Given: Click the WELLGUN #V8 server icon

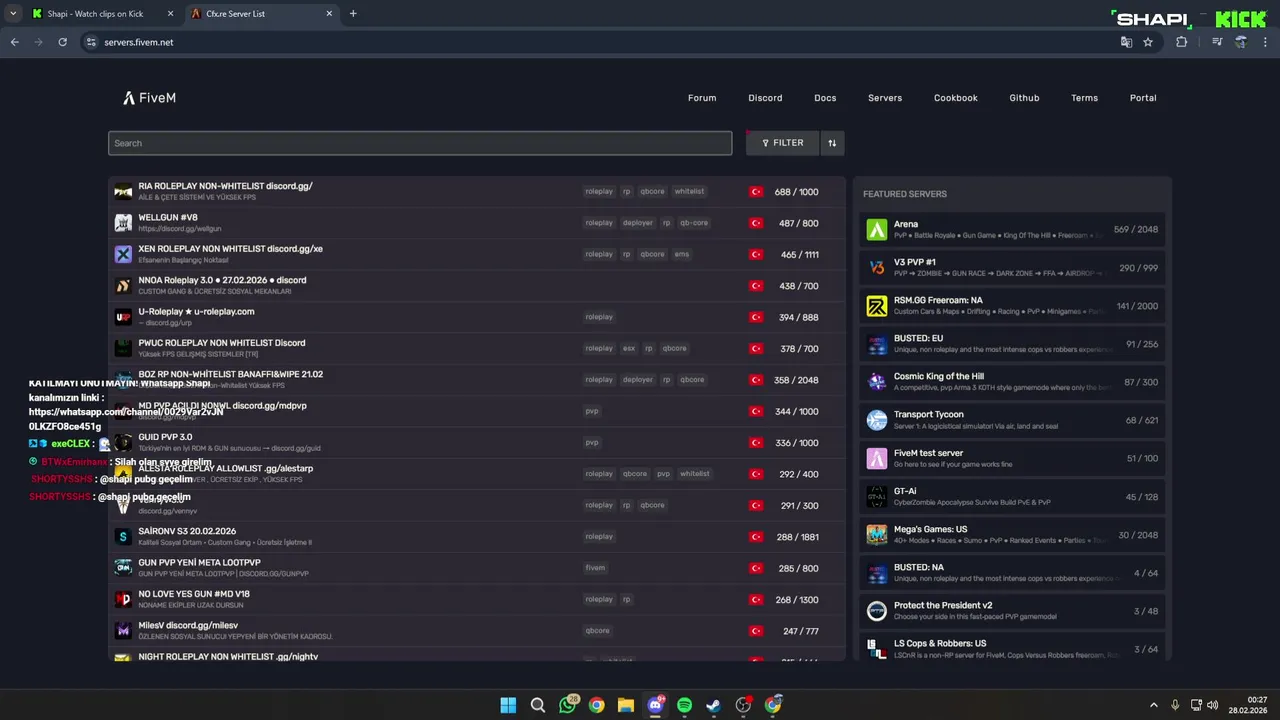Looking at the screenshot, I should (123, 223).
